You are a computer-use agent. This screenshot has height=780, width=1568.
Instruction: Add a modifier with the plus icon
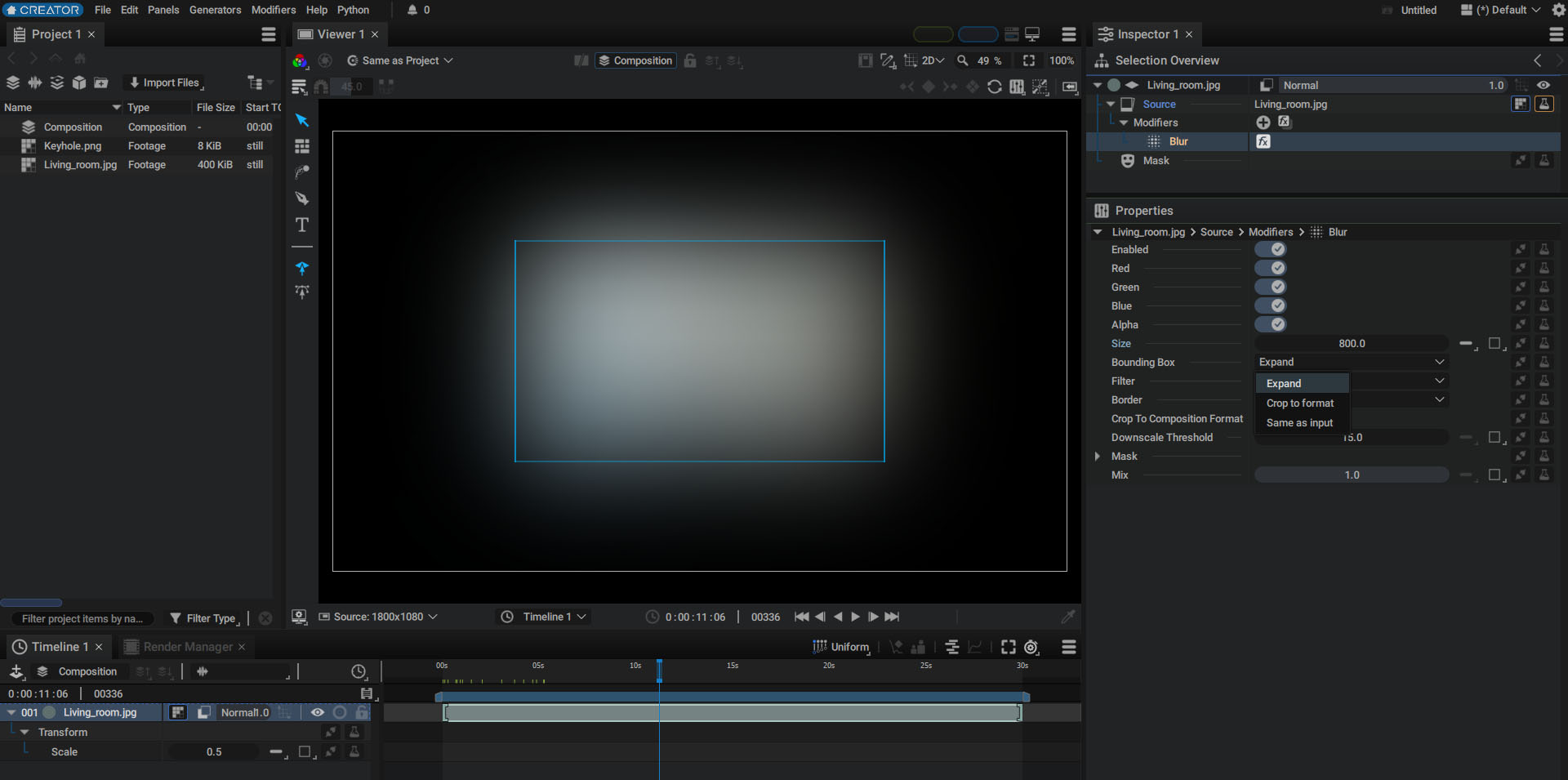pos(1263,122)
